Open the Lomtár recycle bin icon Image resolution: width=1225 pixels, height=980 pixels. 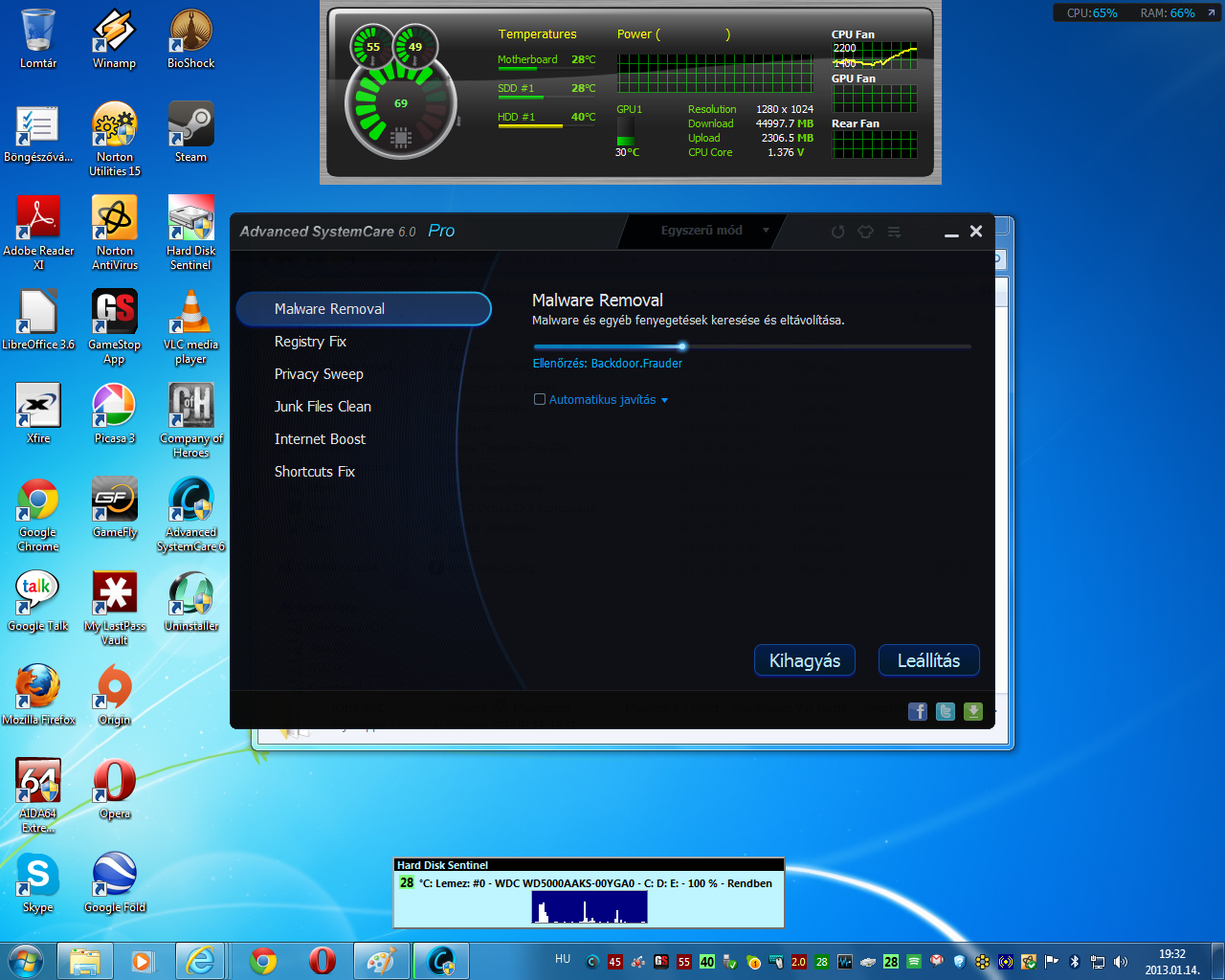pyautogui.click(x=38, y=39)
